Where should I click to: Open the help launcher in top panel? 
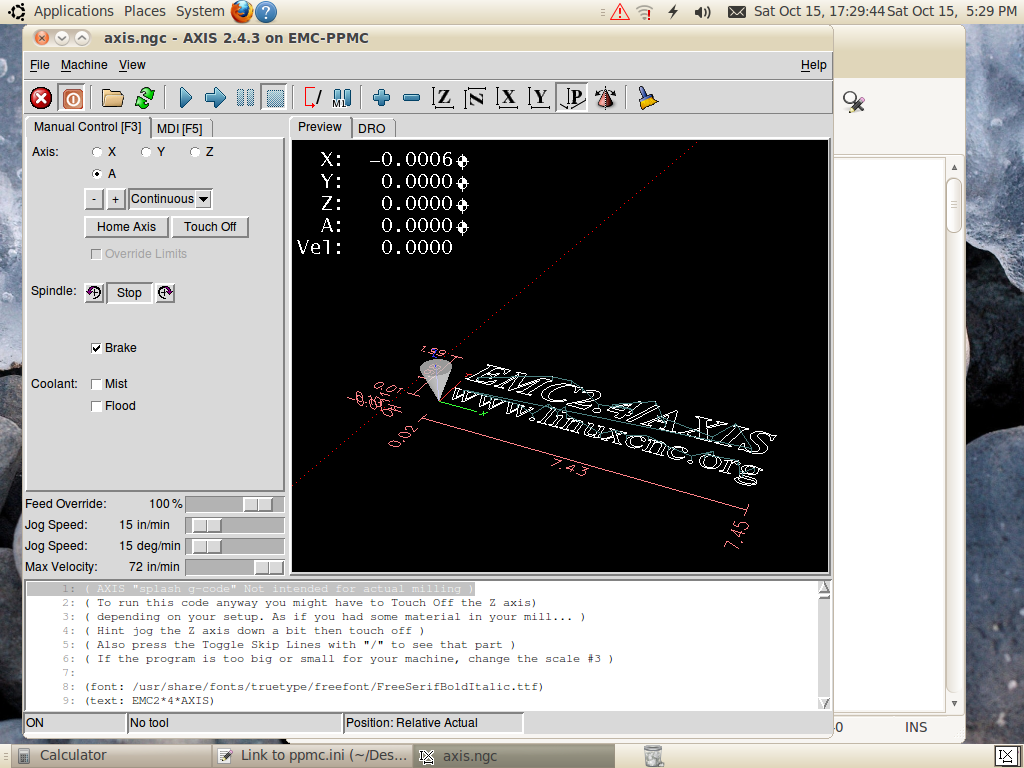pos(265,11)
